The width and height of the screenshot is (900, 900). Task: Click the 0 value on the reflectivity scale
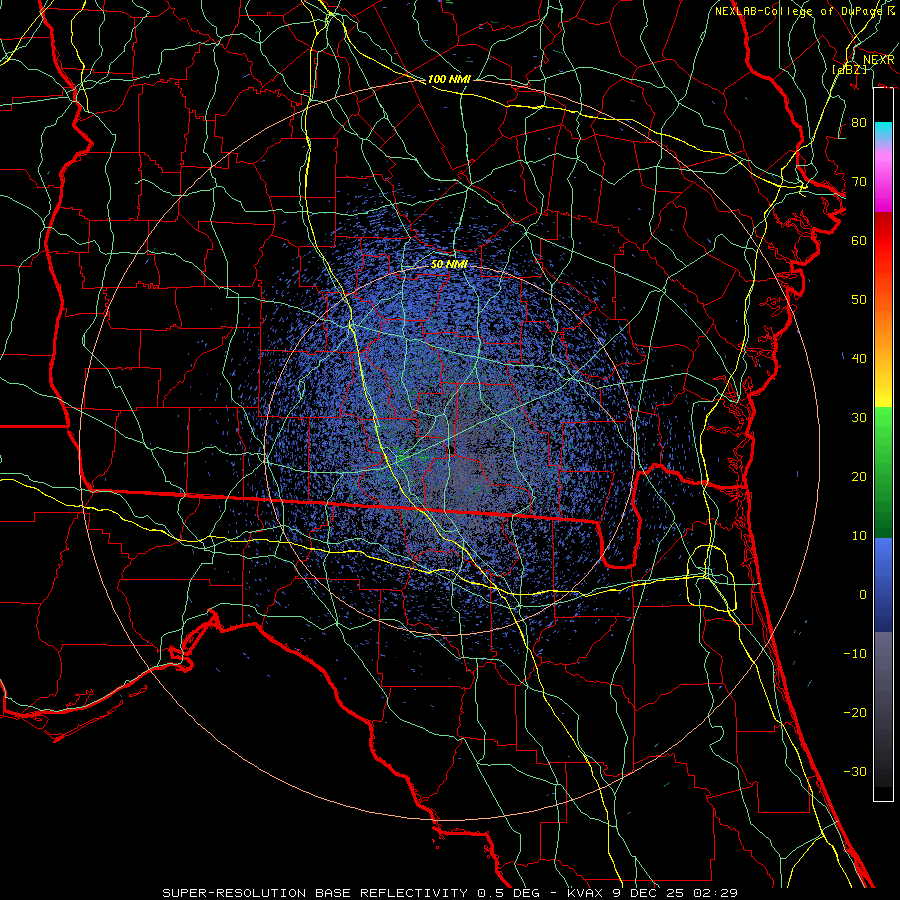tap(863, 595)
